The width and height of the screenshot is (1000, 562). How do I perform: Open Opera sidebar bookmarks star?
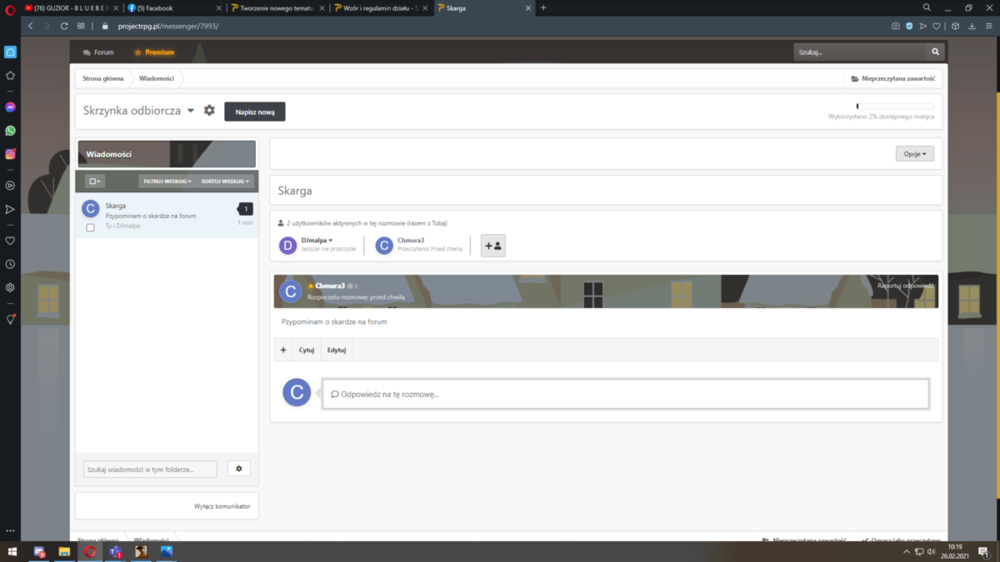[10, 75]
